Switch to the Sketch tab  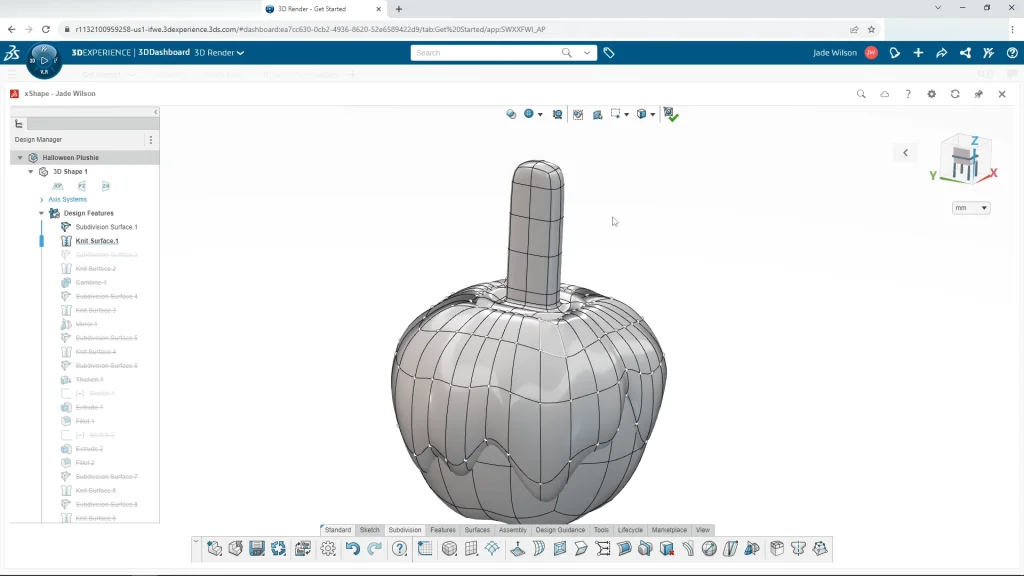(x=369, y=530)
